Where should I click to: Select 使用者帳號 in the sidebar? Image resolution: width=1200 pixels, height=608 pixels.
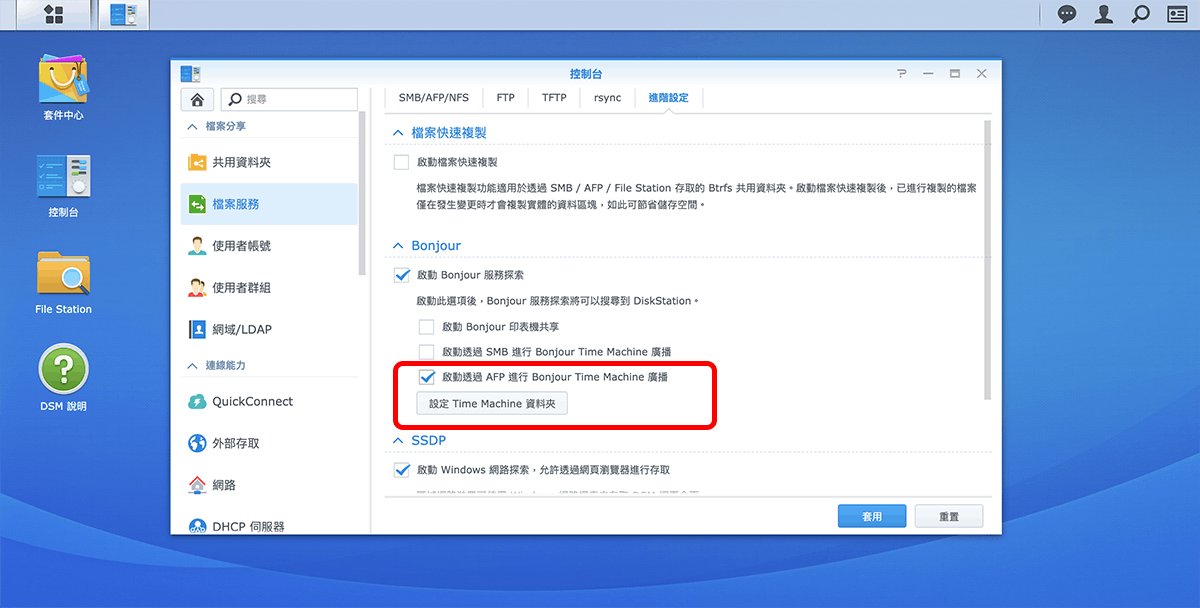click(x=269, y=246)
